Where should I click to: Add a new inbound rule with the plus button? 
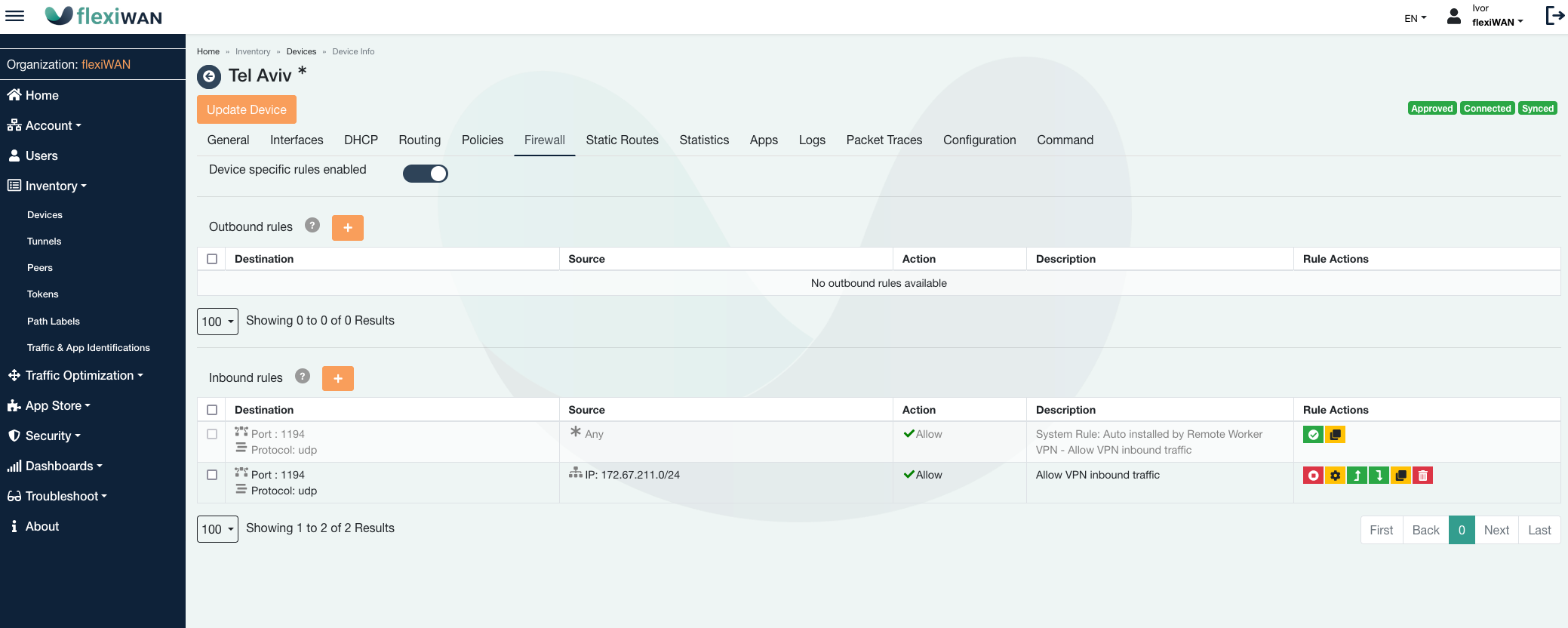(338, 378)
